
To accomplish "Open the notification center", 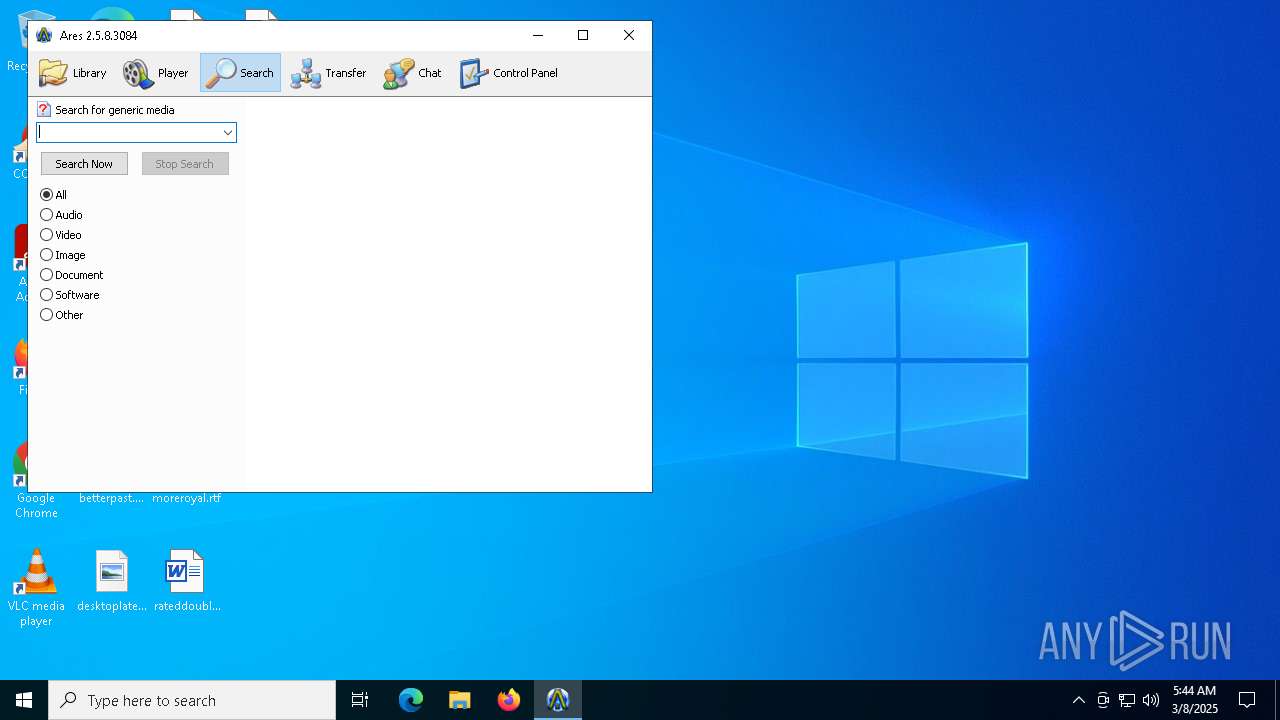I will (1247, 700).
